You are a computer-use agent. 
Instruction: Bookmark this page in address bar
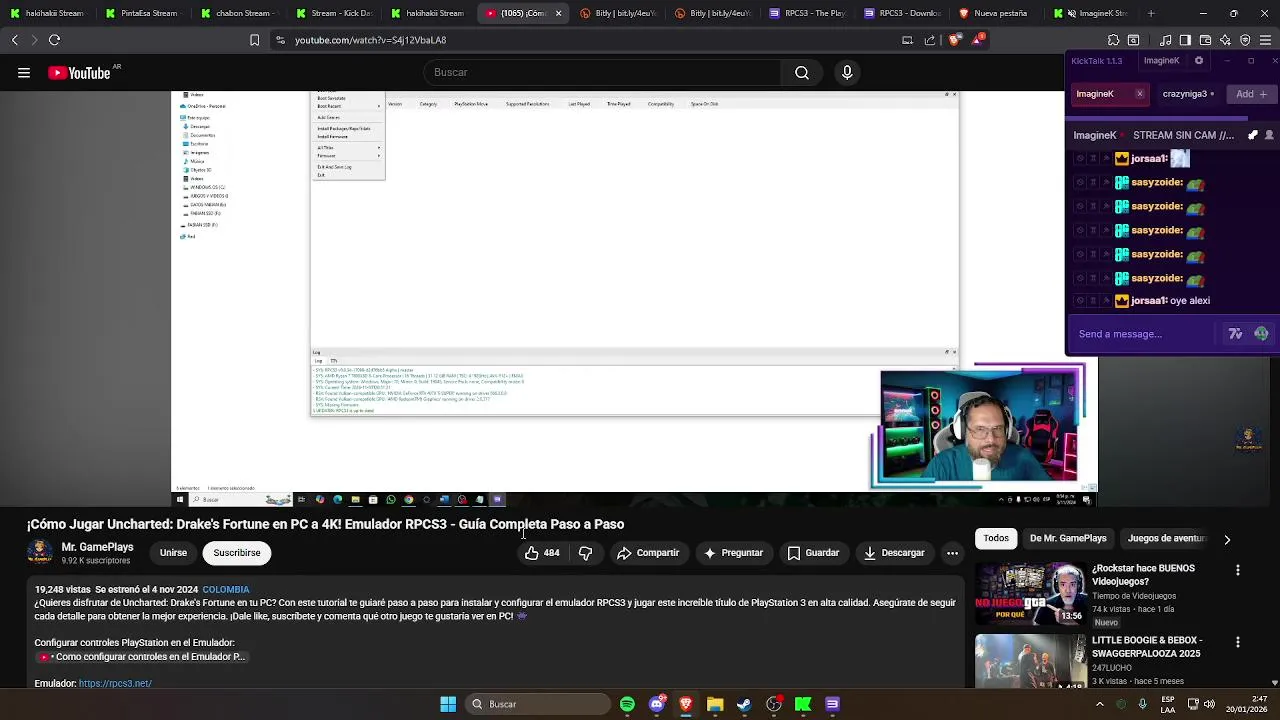pyautogui.click(x=254, y=40)
